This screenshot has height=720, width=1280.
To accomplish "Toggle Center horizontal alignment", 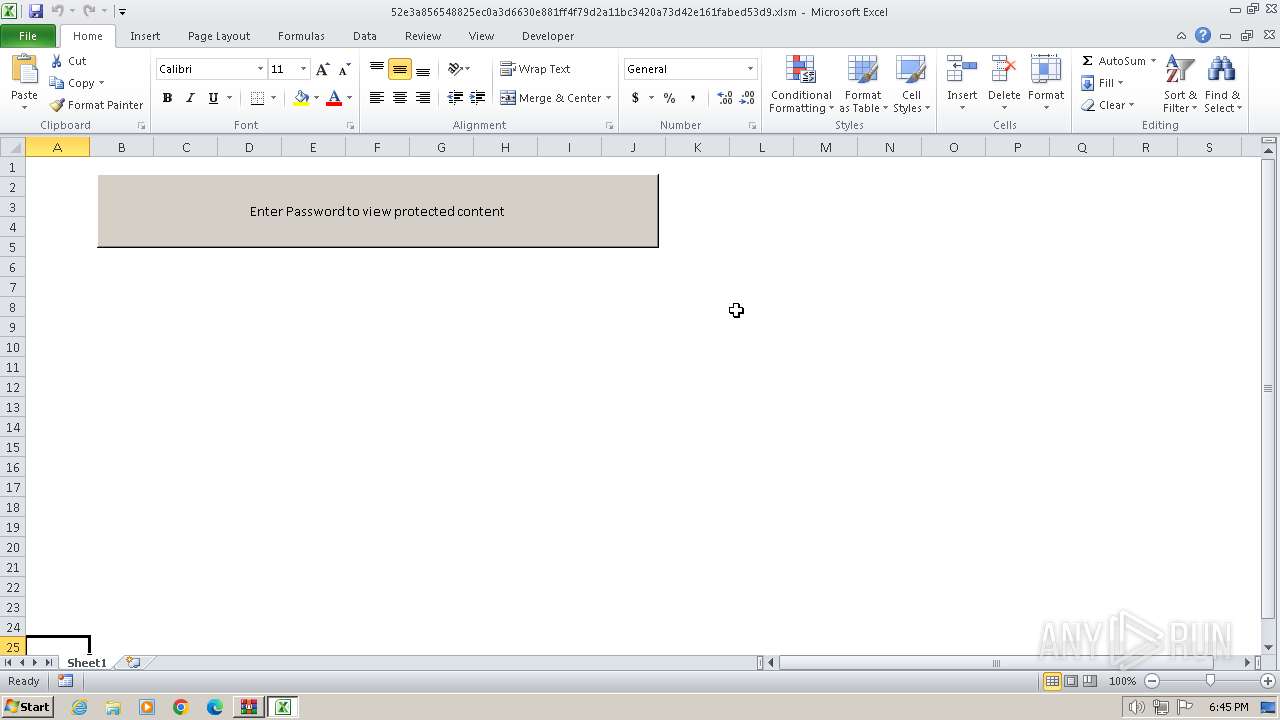I will point(400,98).
